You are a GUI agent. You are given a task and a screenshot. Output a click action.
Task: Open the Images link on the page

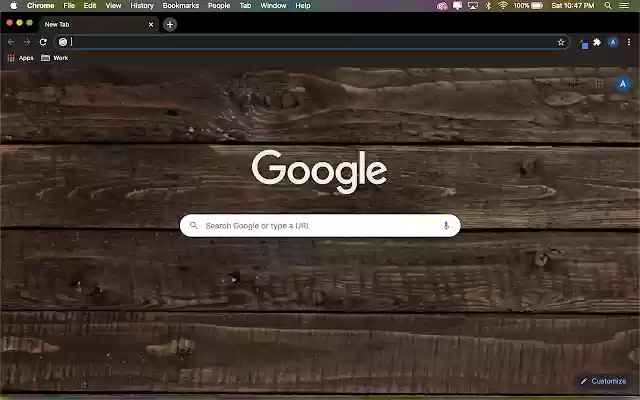(569, 84)
